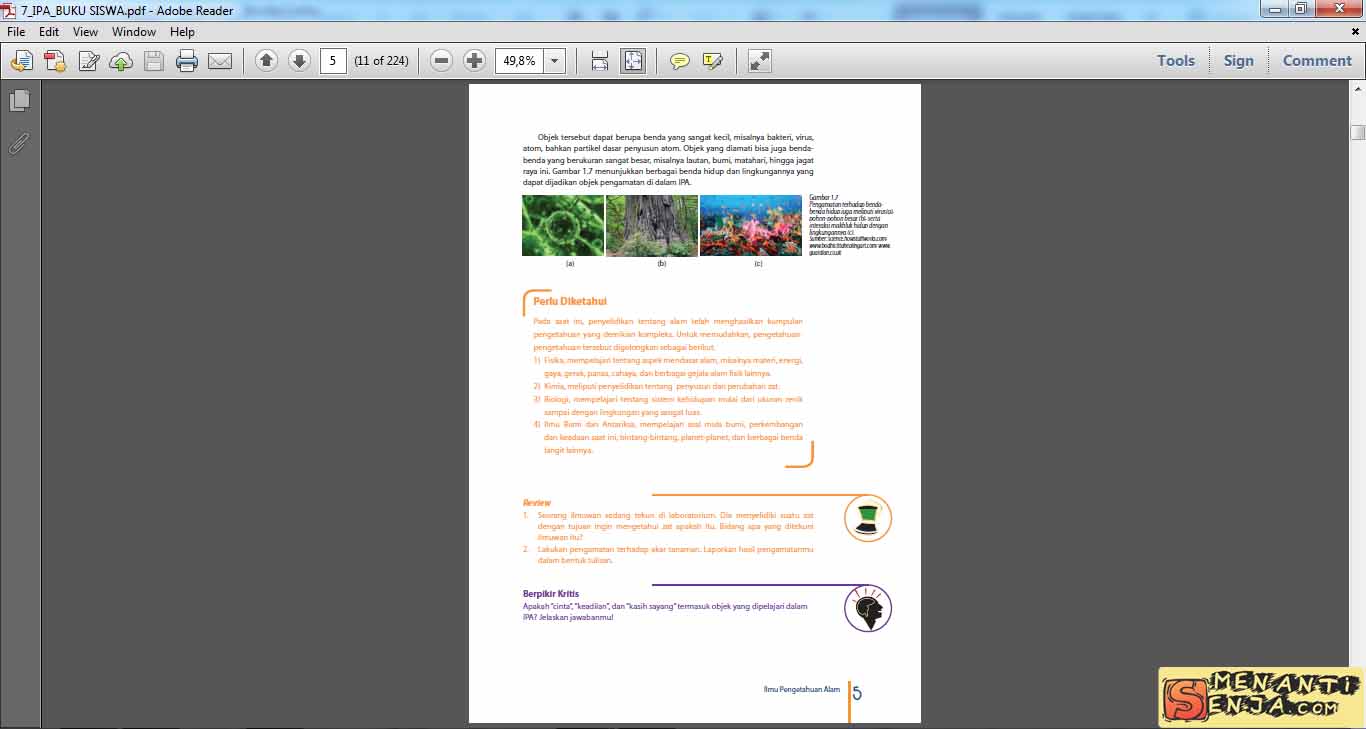Toggle the Fit one full page icon
This screenshot has height=729, width=1366.
pyautogui.click(x=633, y=61)
